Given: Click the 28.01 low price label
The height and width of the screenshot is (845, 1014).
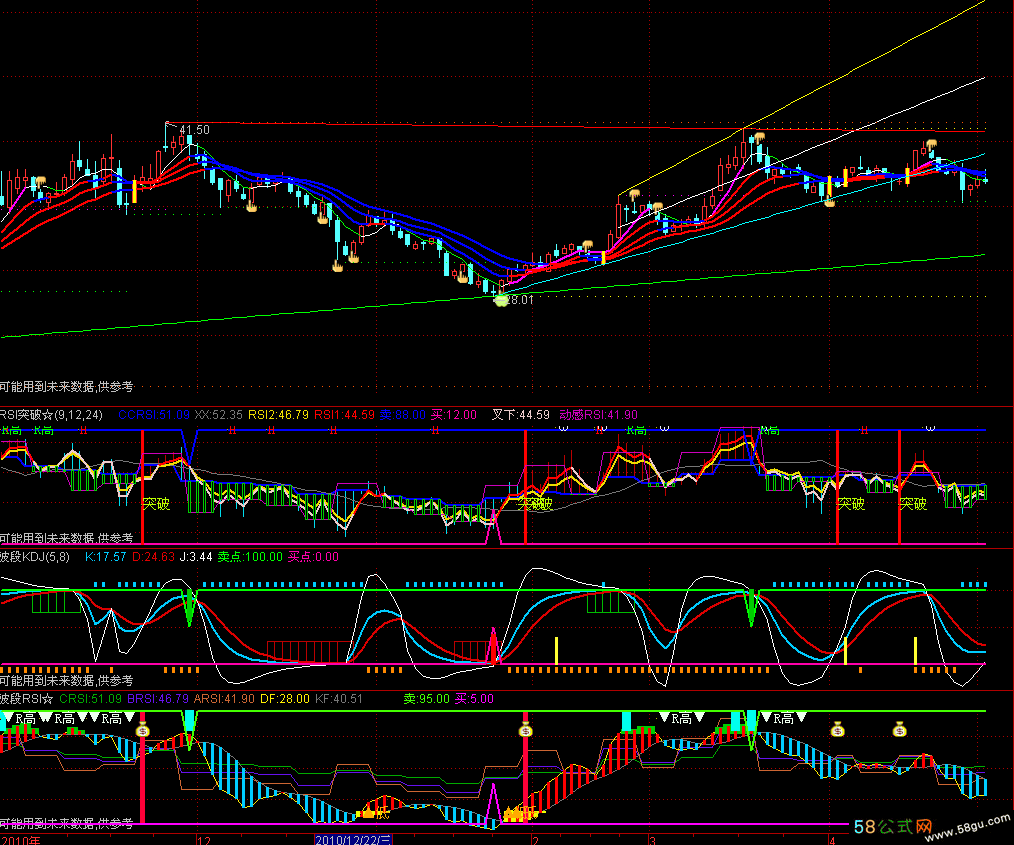Looking at the screenshot, I should tap(519, 300).
